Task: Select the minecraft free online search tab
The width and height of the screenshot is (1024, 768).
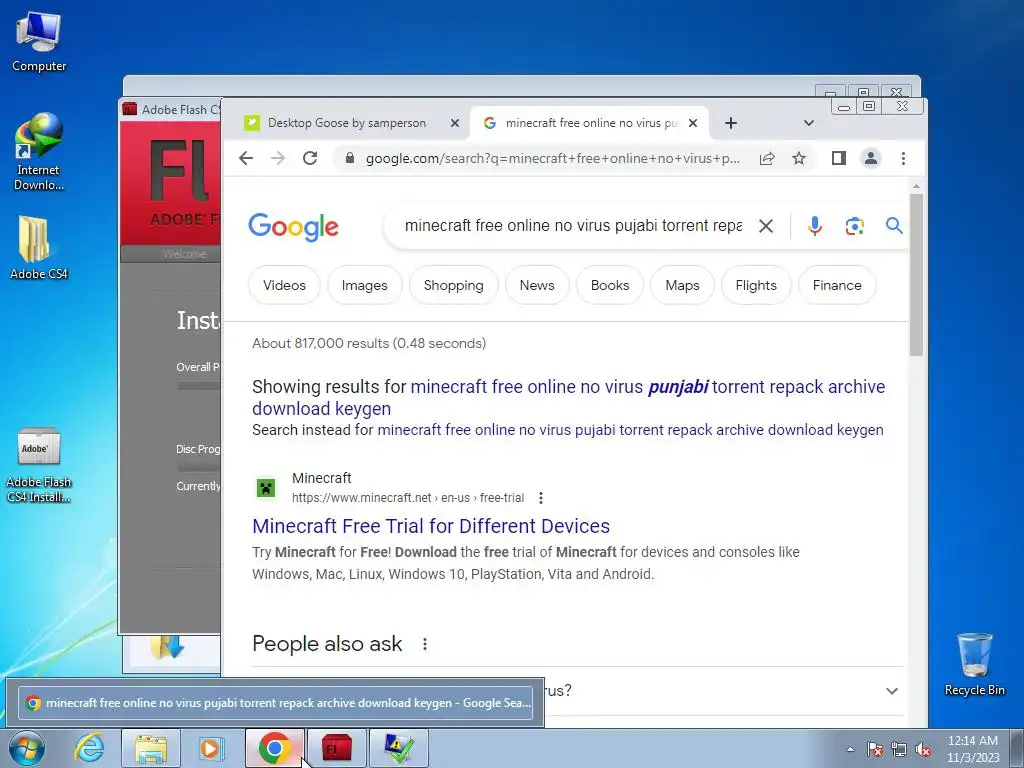Action: coord(591,123)
